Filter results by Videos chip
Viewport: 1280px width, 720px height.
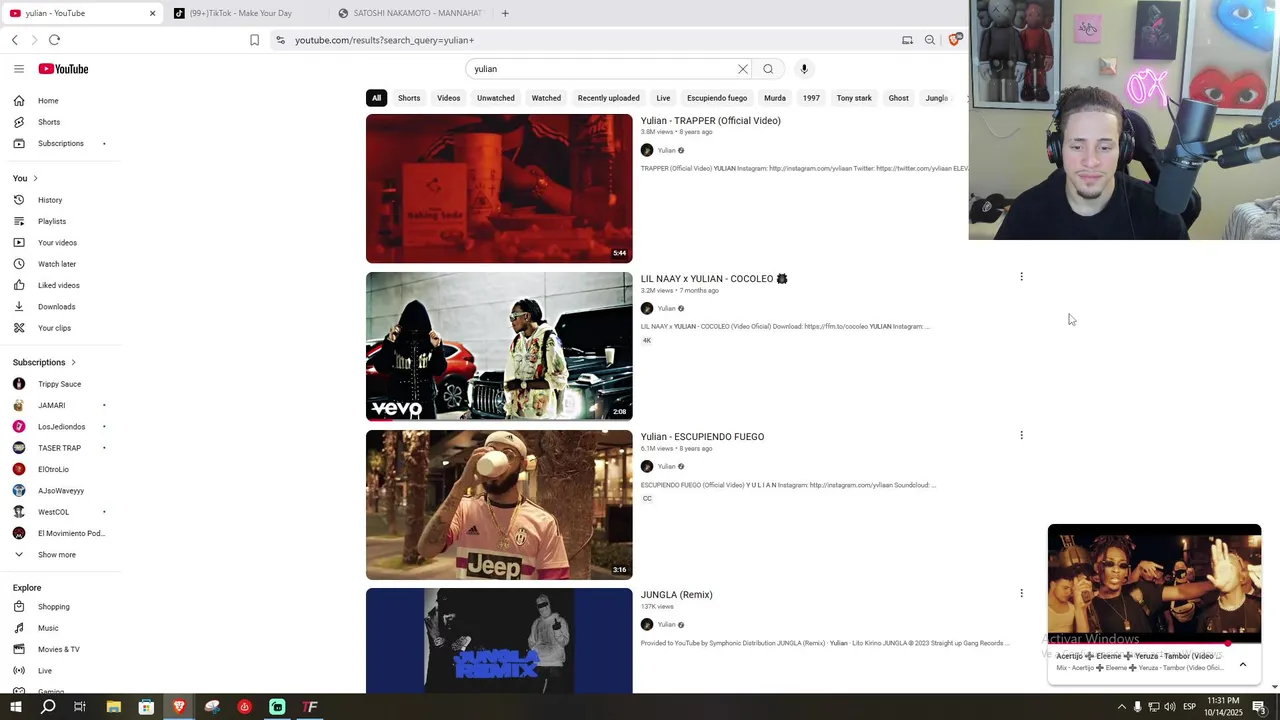(x=448, y=98)
